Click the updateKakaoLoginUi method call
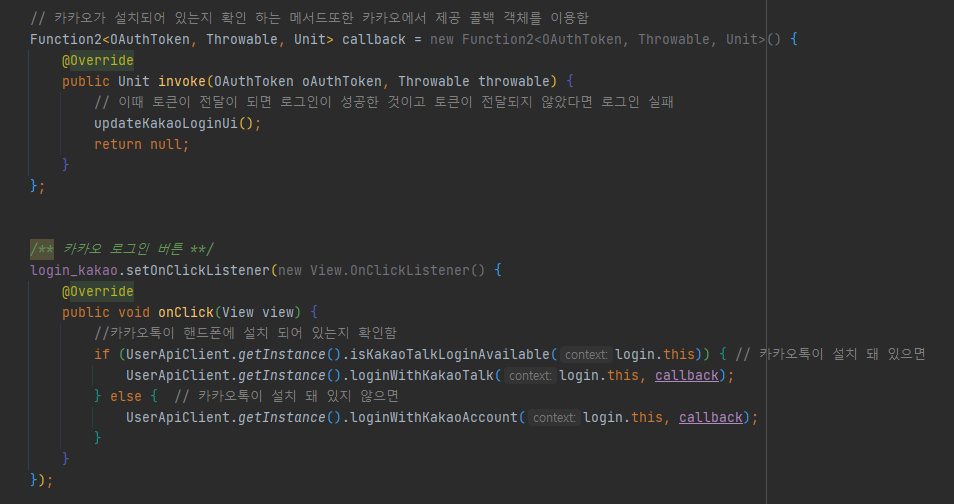954x504 pixels. [165, 124]
